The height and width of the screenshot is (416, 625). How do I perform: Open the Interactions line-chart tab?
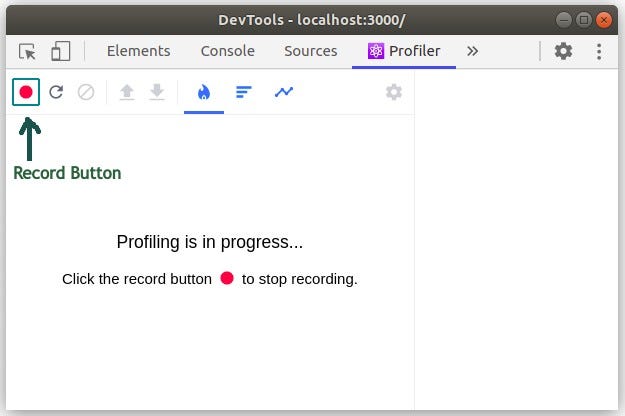click(x=284, y=92)
